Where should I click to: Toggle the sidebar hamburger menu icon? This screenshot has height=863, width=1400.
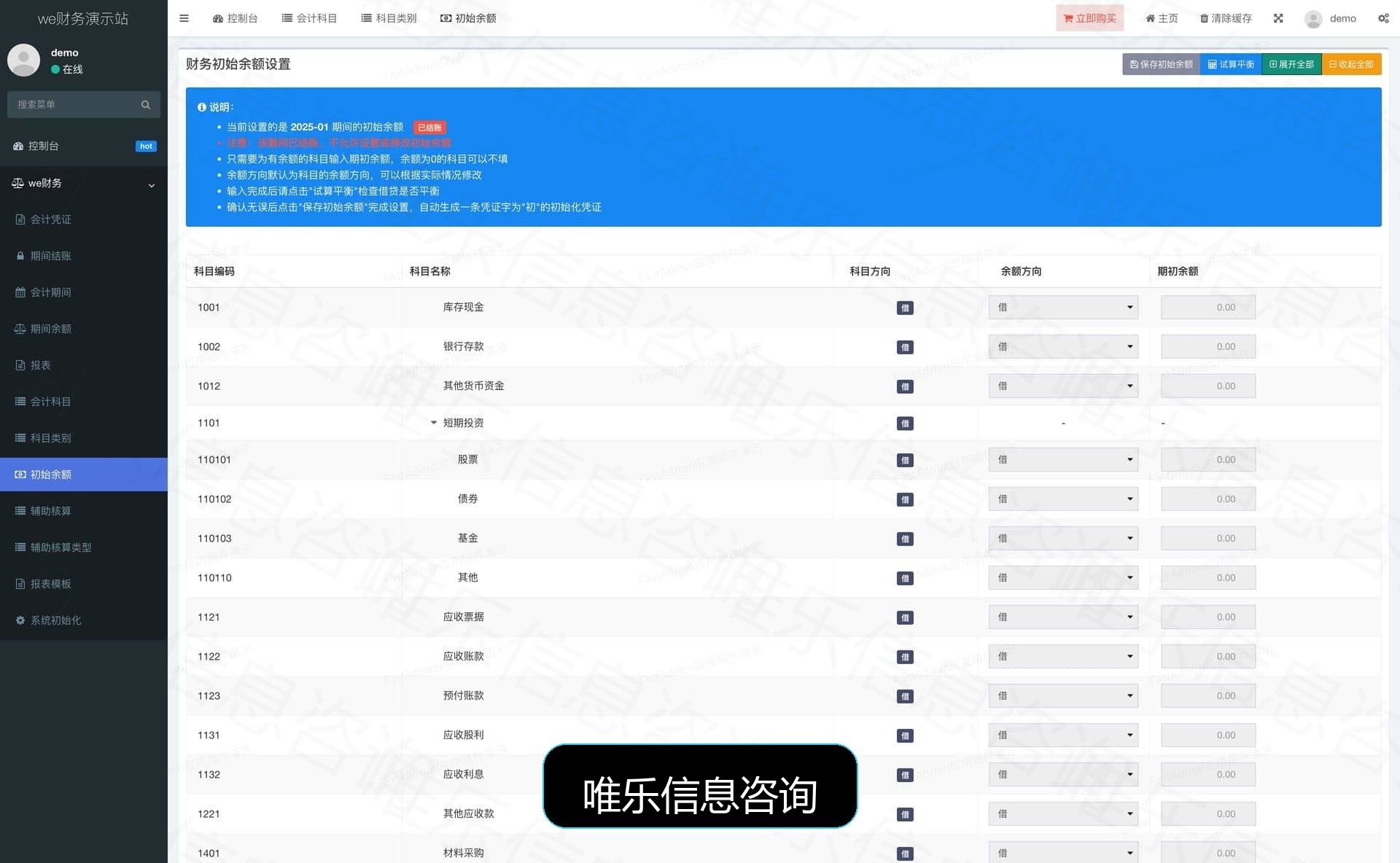pyautogui.click(x=184, y=18)
